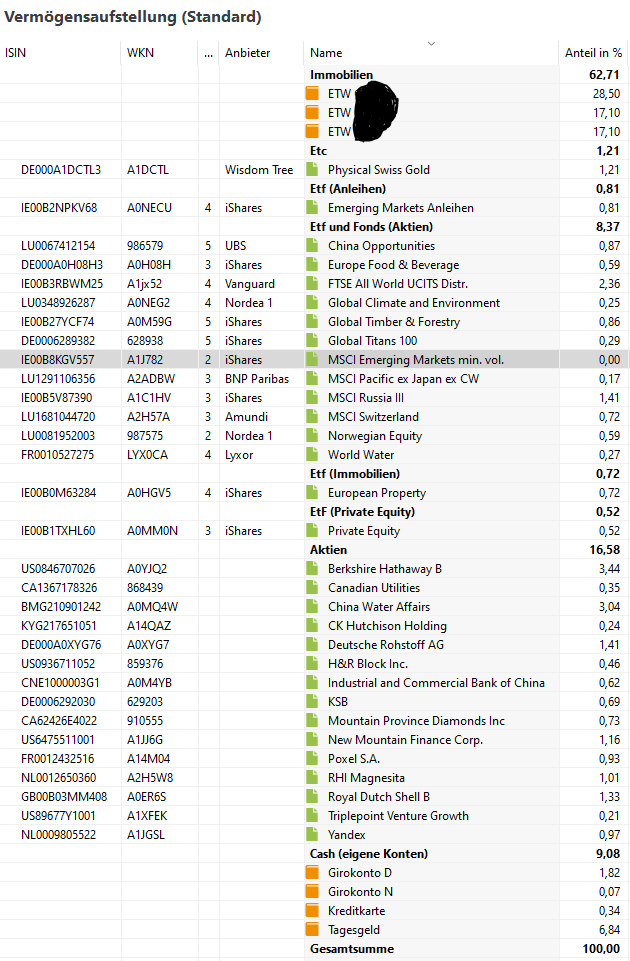The image size is (630, 961).
Task: Click the Gesamtsumme total row
Action: coord(352,949)
